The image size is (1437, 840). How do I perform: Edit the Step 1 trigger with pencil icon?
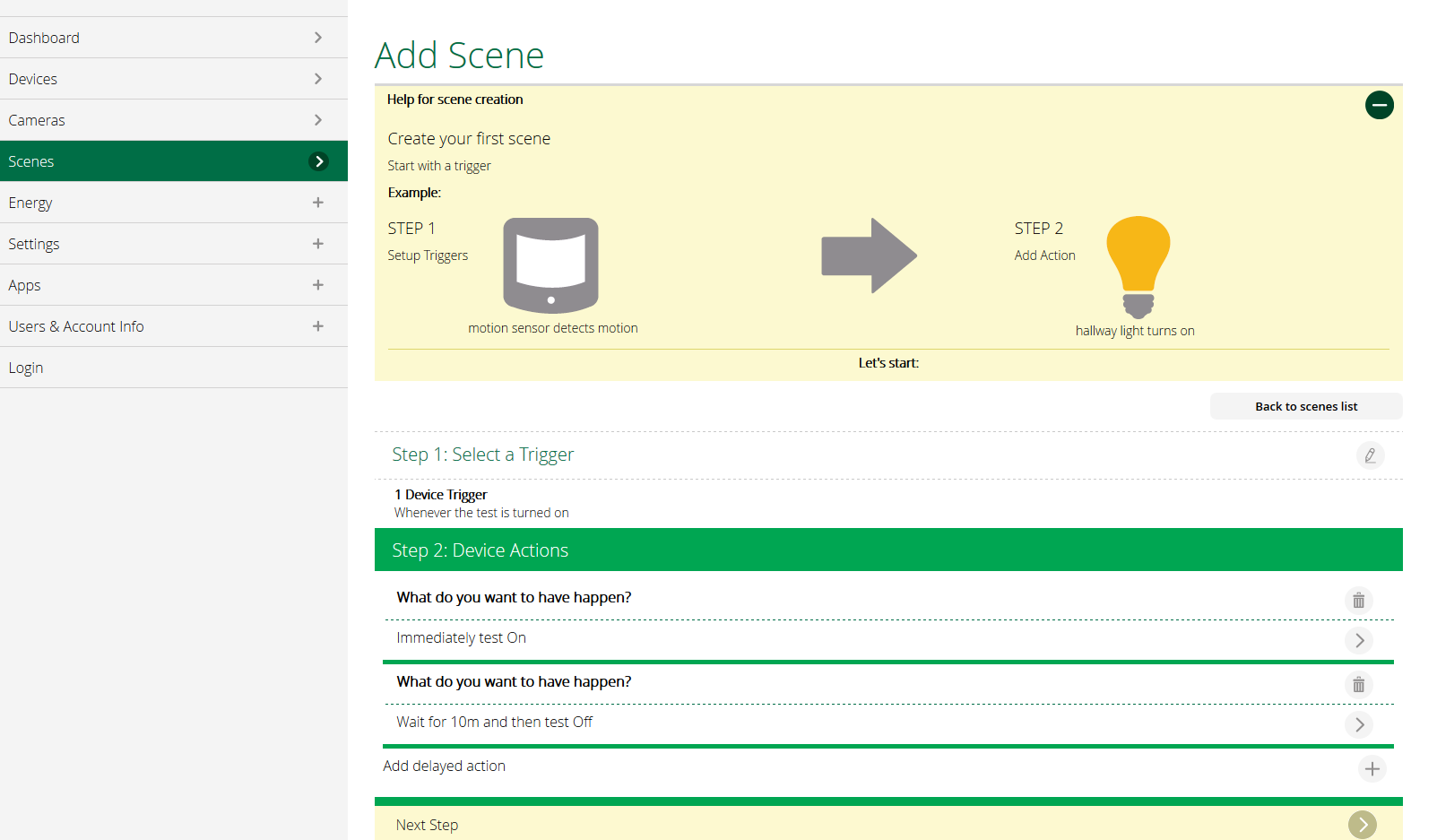click(1370, 455)
